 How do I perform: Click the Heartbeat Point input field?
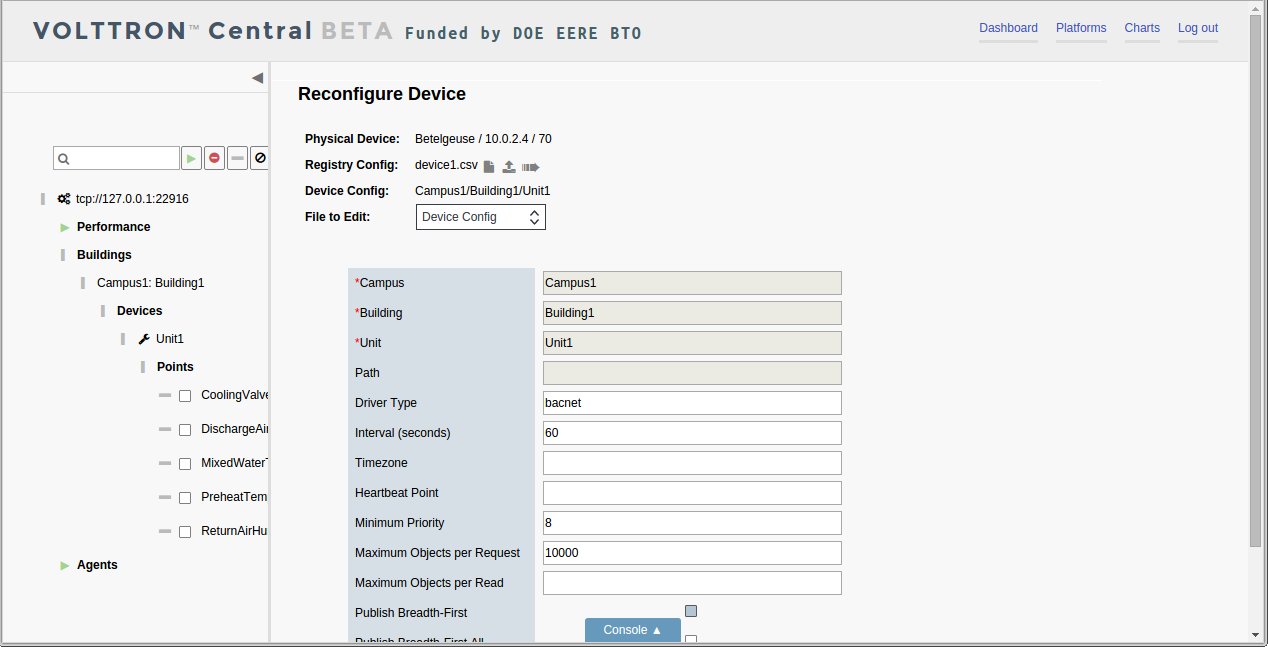pyautogui.click(x=692, y=493)
